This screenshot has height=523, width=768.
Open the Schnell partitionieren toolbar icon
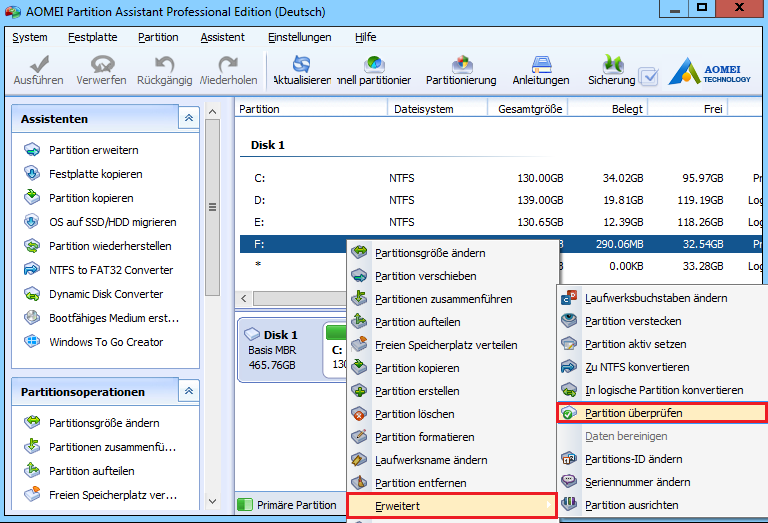coord(375,64)
